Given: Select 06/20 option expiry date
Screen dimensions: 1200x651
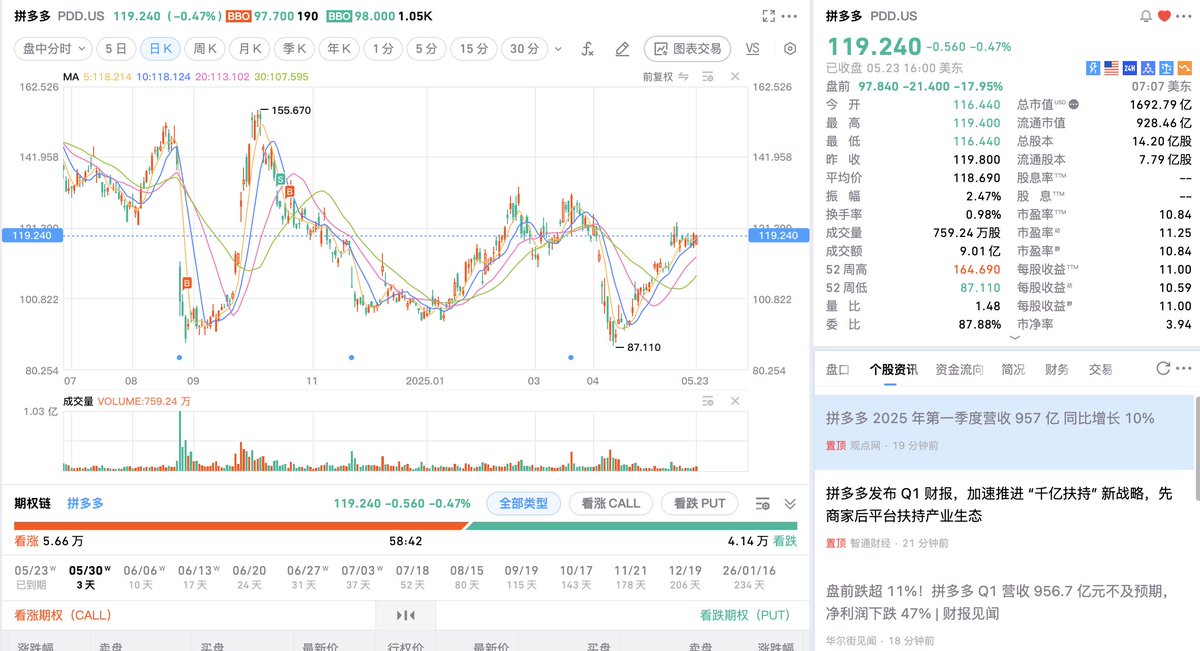Looking at the screenshot, I should pos(248,577).
